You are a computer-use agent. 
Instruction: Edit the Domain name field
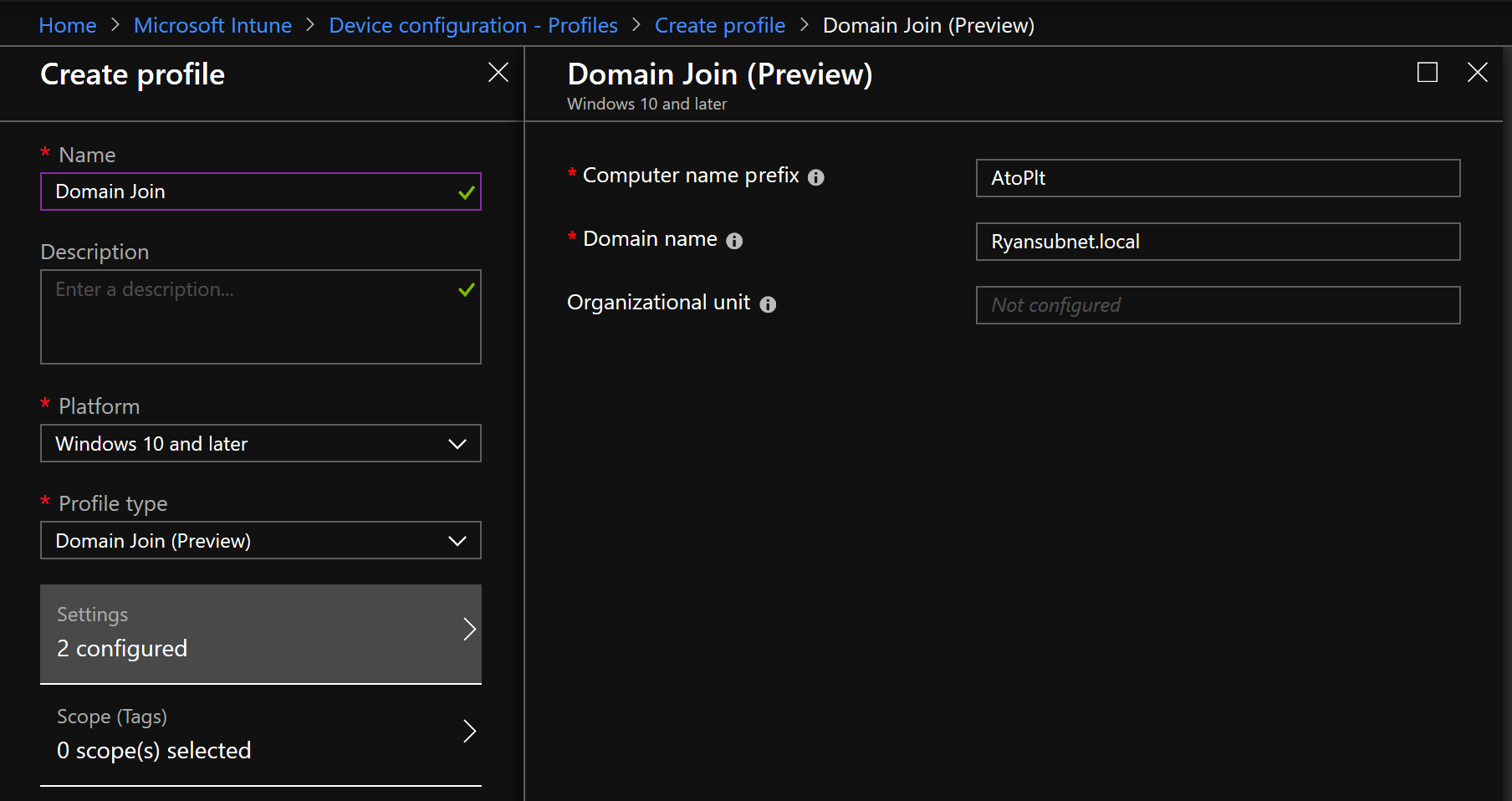[x=1218, y=242]
